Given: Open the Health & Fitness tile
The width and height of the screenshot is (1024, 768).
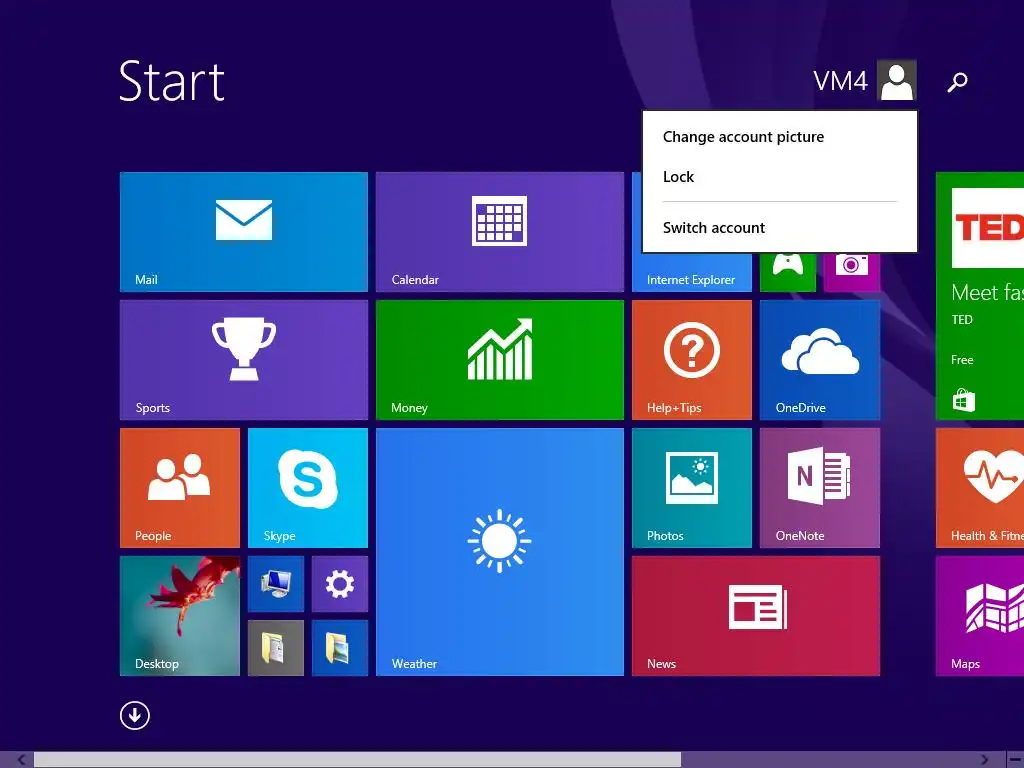Looking at the screenshot, I should click(x=980, y=488).
